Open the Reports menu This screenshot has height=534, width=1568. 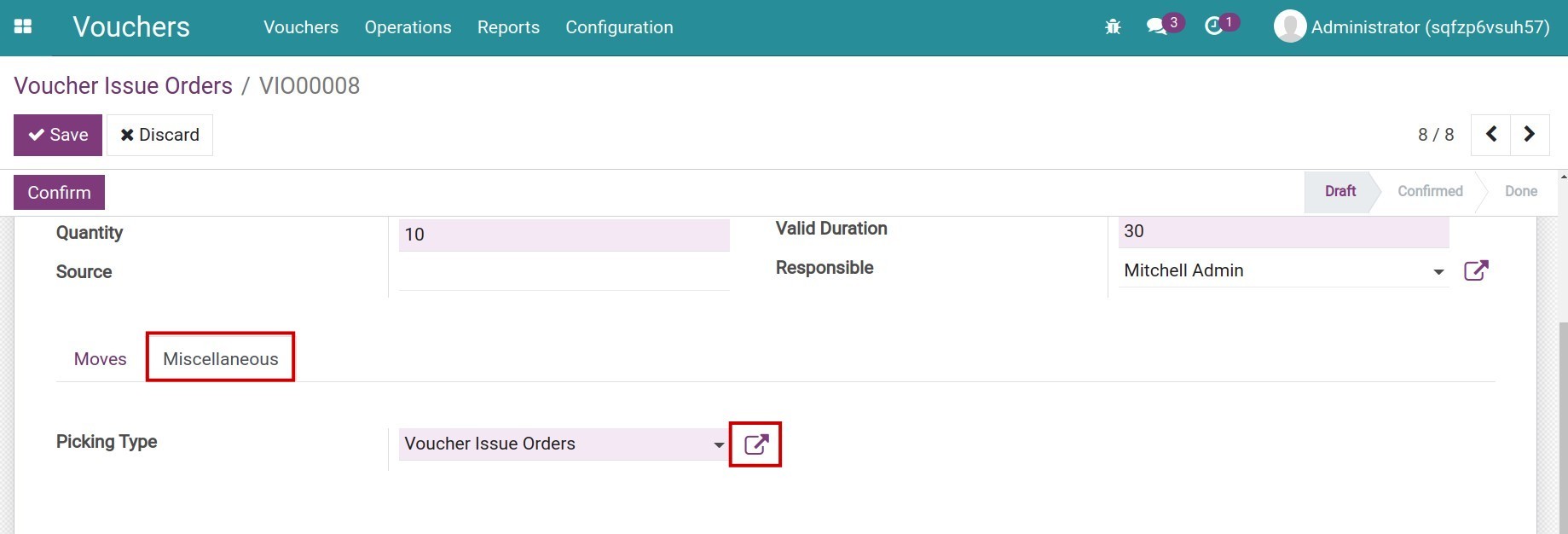coord(508,27)
